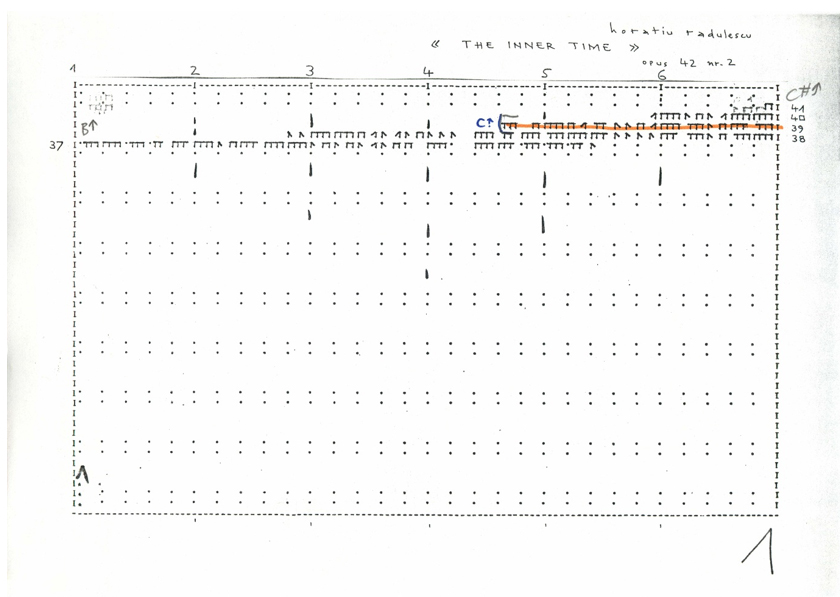Click section marker 3 above the grid
This screenshot has width=840, height=597.
pyautogui.click(x=311, y=70)
